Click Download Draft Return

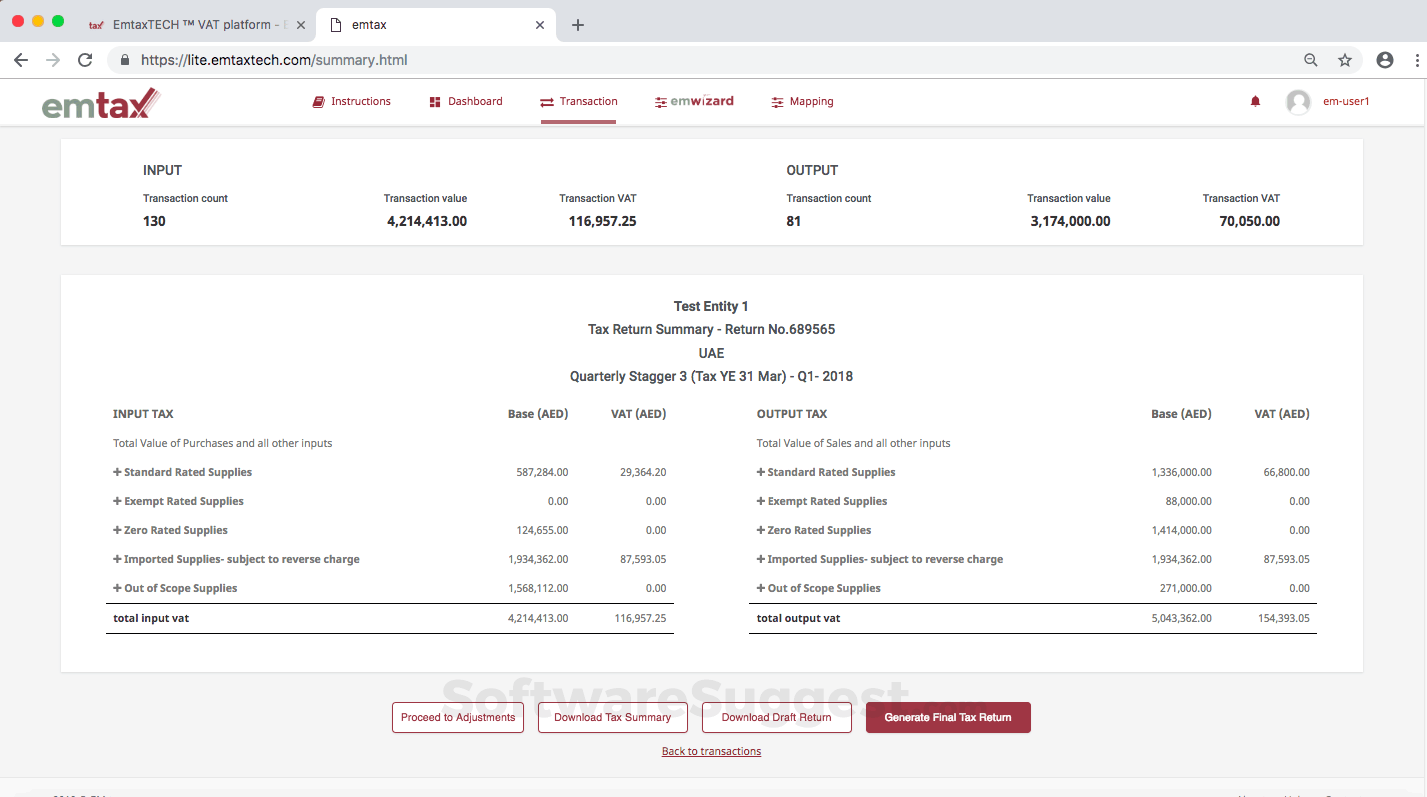(776, 717)
